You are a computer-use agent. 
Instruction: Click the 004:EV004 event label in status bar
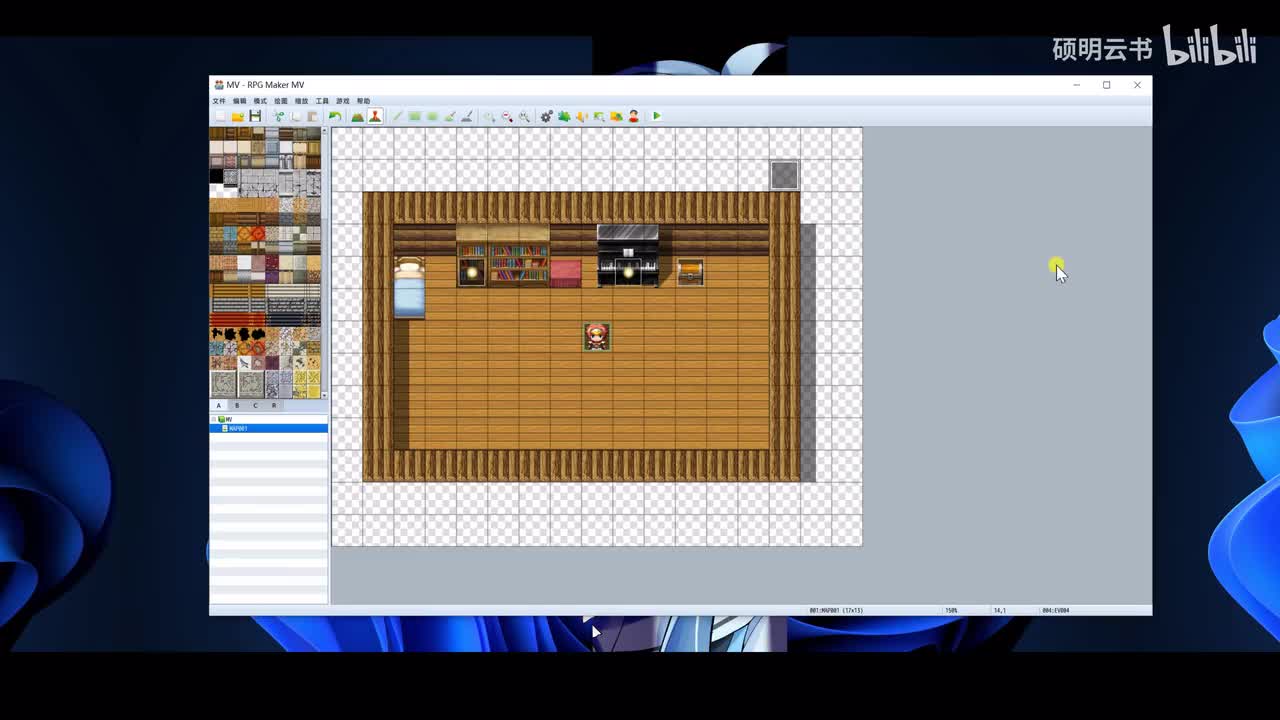pyautogui.click(x=1056, y=610)
